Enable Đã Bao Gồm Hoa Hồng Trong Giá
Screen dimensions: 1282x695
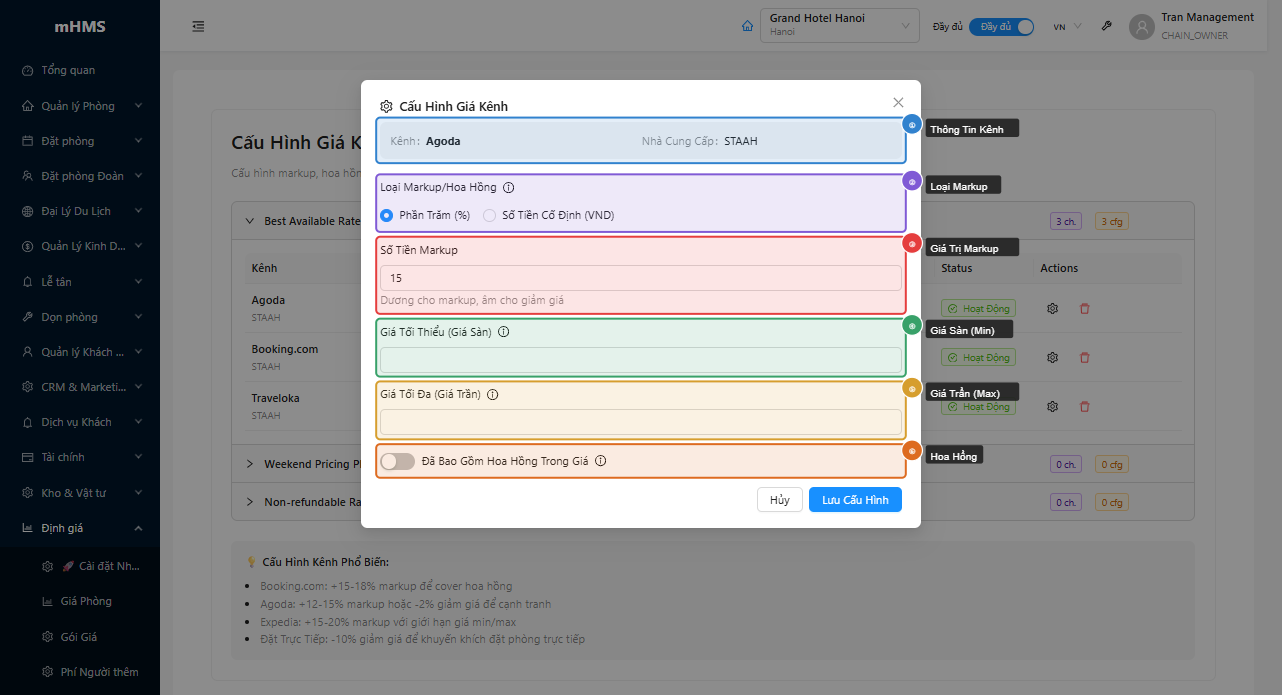pyautogui.click(x=397, y=461)
